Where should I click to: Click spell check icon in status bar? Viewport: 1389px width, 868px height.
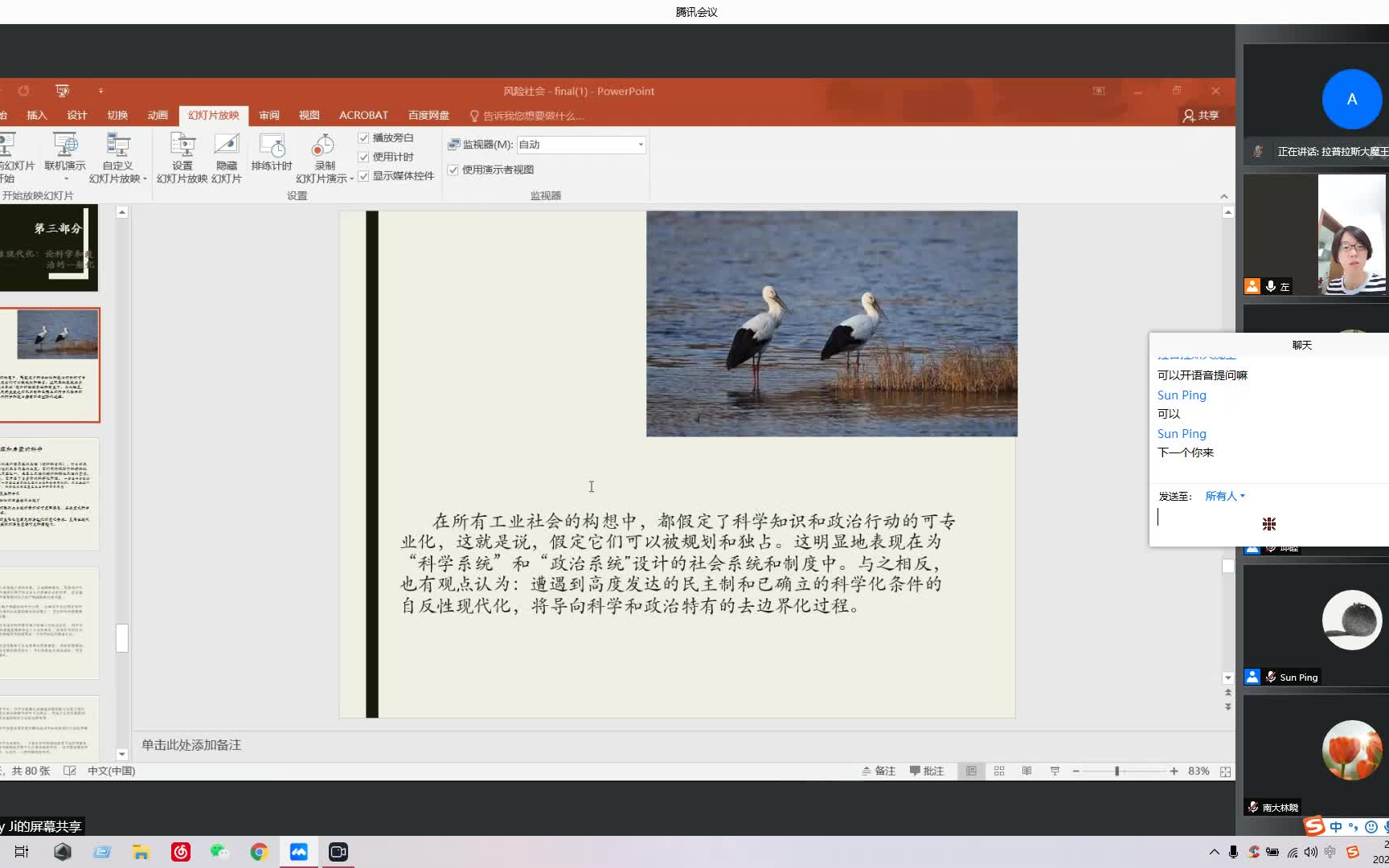70,771
